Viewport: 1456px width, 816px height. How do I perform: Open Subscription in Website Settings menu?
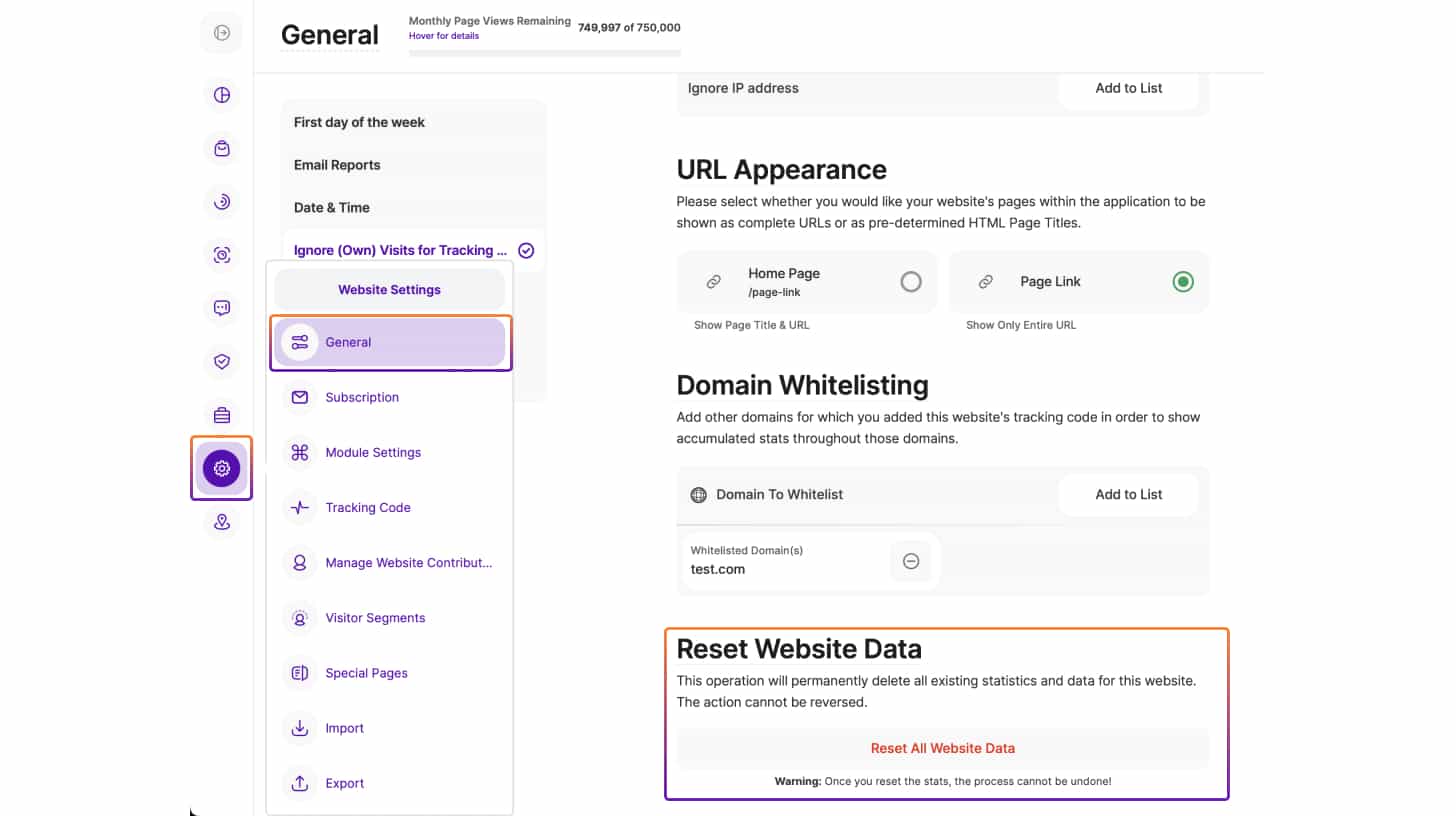pyautogui.click(x=362, y=397)
